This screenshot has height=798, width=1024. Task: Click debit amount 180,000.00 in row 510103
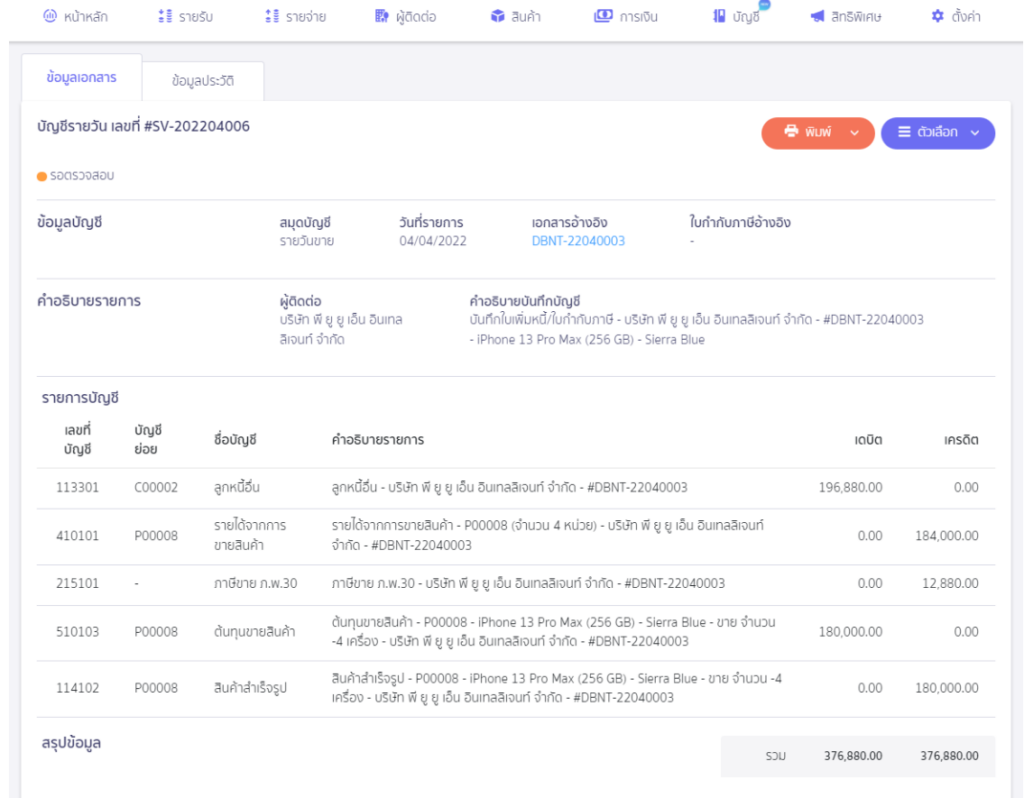pyautogui.click(x=850, y=631)
